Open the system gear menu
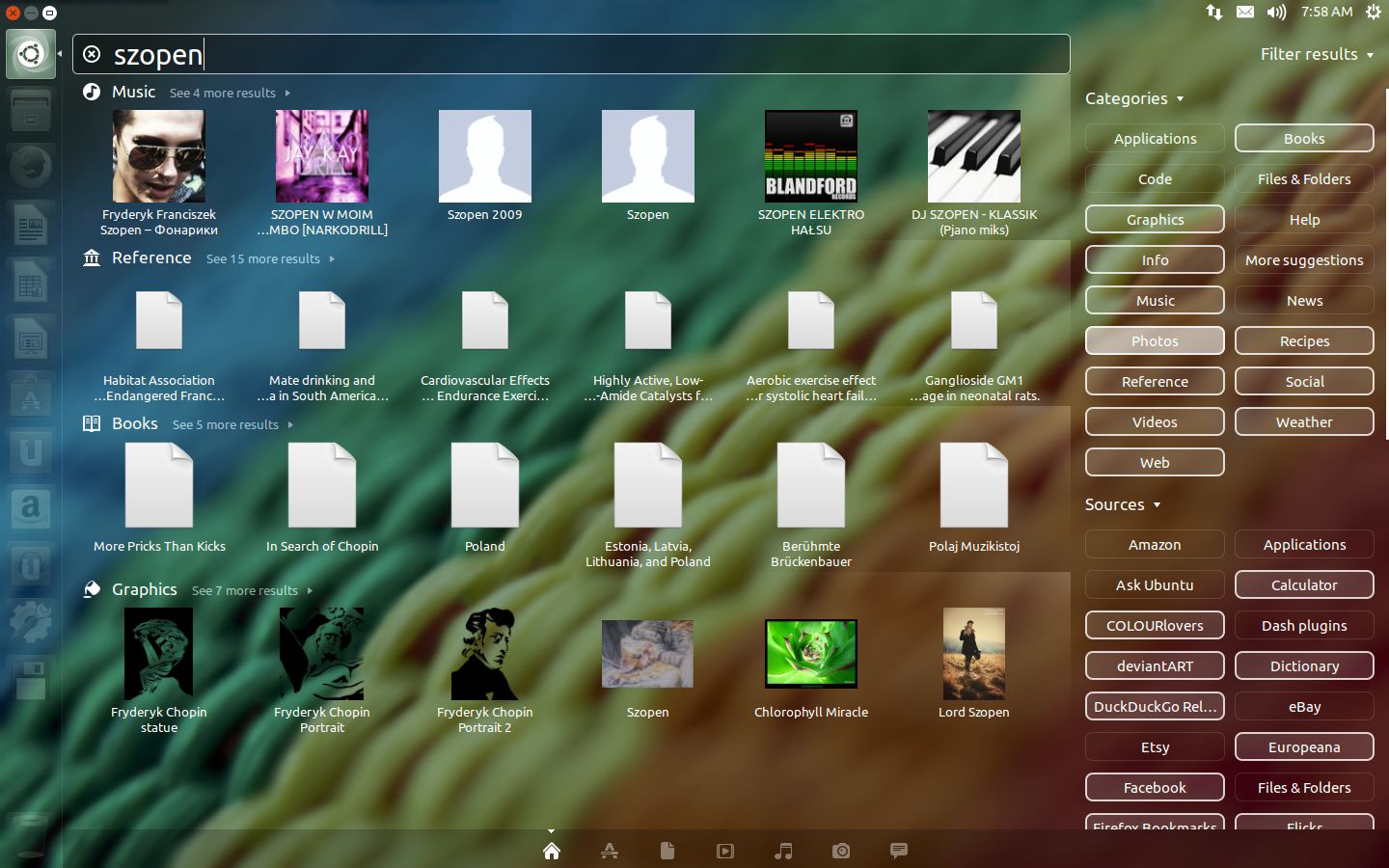Screen dimensions: 1389x868 1373,12
